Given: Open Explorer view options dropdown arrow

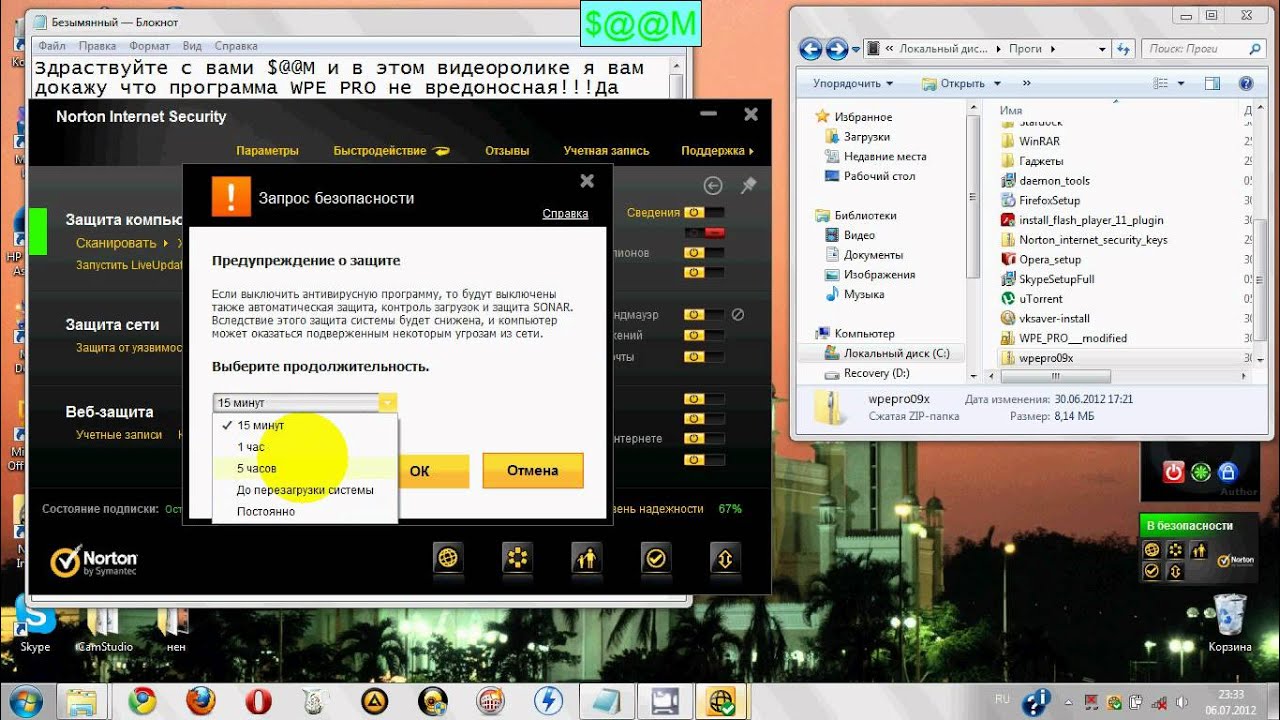Looking at the screenshot, I should pyautogui.click(x=1181, y=84).
